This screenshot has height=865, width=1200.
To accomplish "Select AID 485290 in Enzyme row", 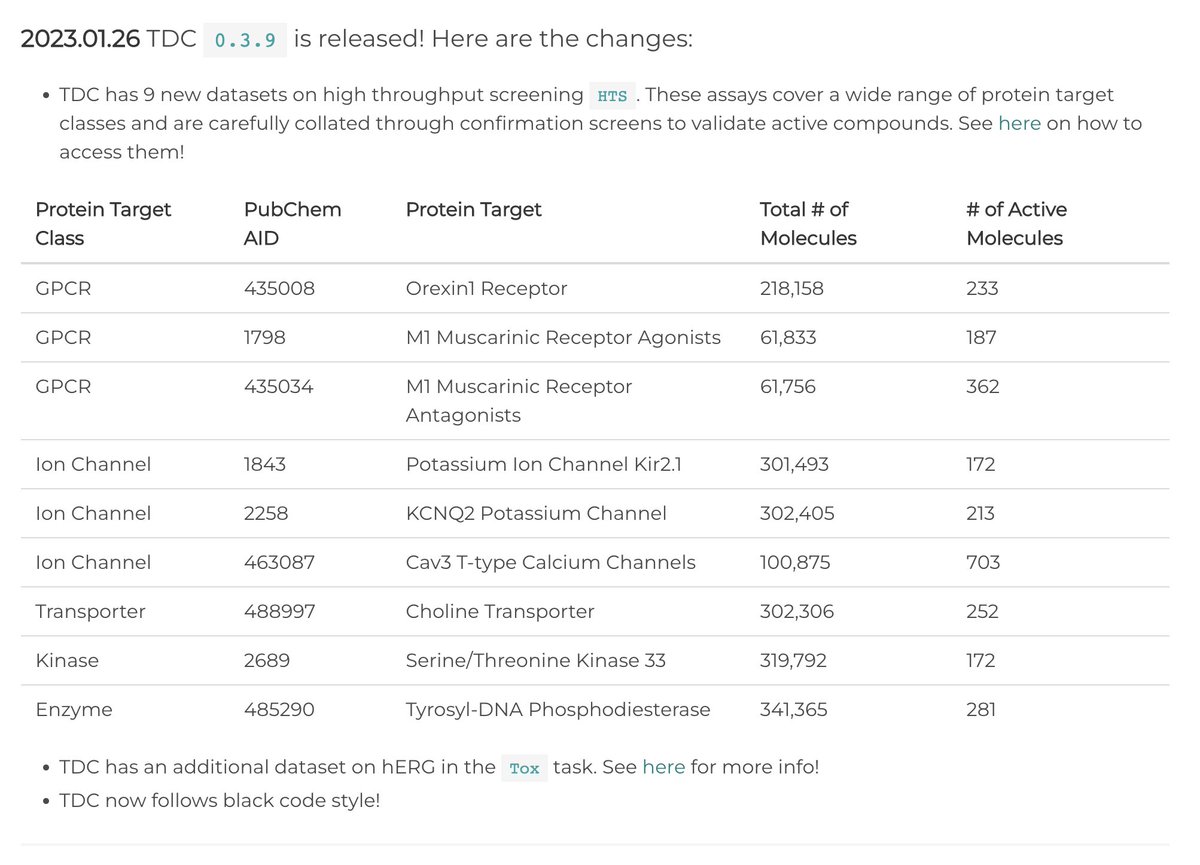I will pos(279,710).
